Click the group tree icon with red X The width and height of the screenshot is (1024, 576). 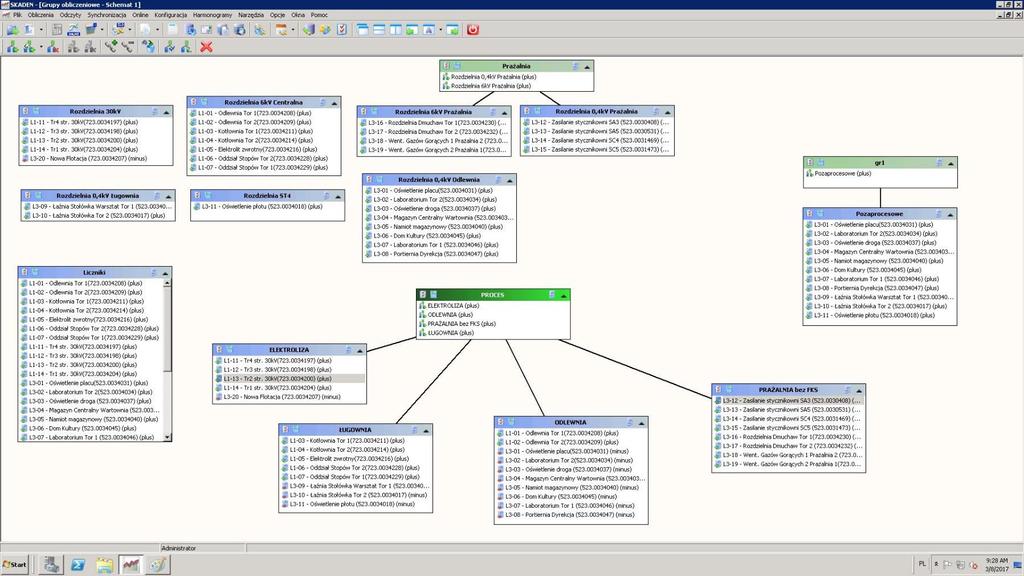point(53,47)
